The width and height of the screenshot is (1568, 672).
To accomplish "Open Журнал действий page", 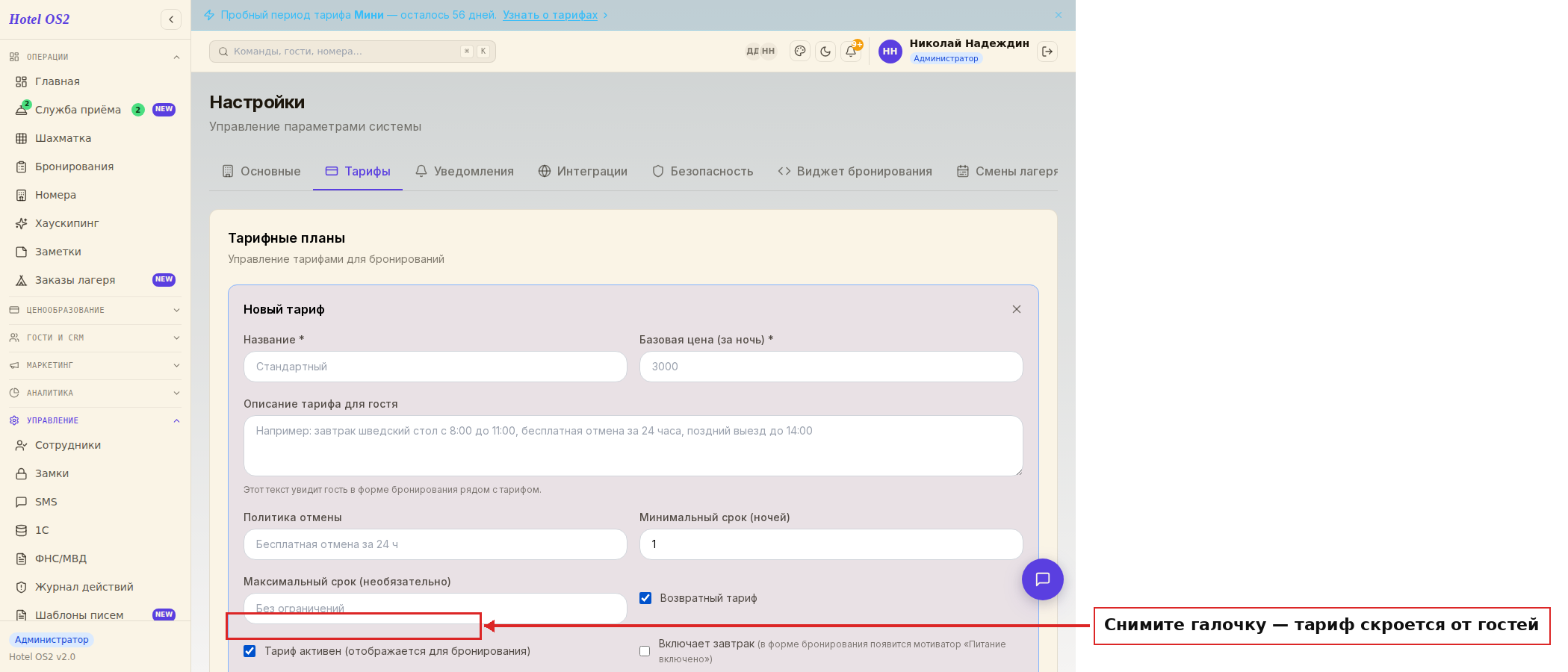I will (95, 587).
